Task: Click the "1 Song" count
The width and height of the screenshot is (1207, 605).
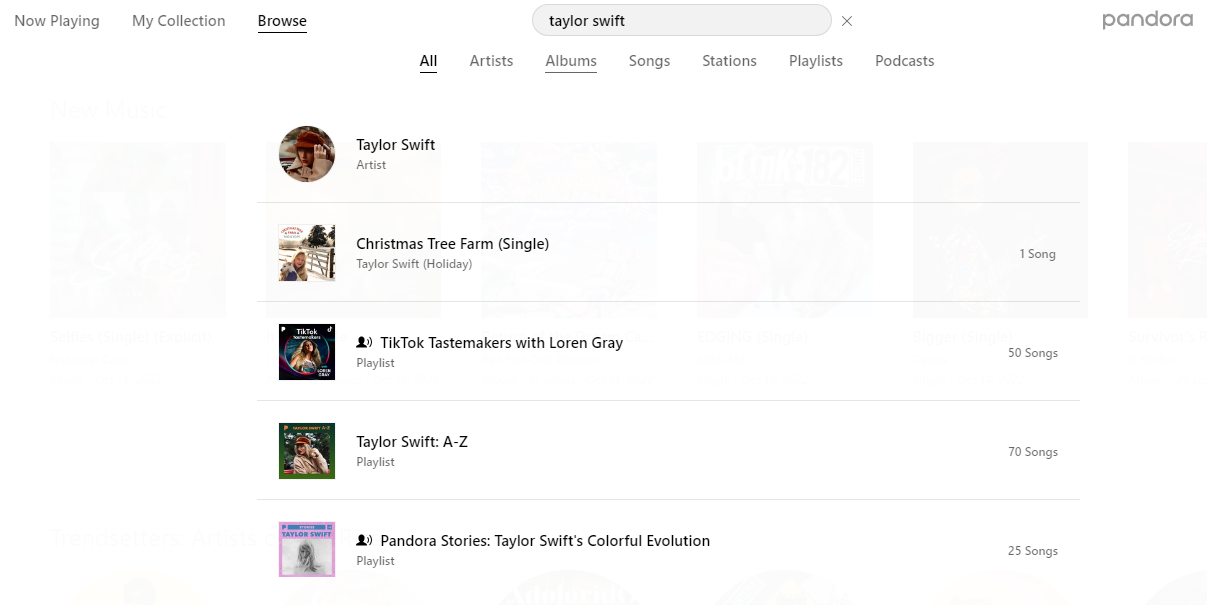Action: coord(1038,254)
